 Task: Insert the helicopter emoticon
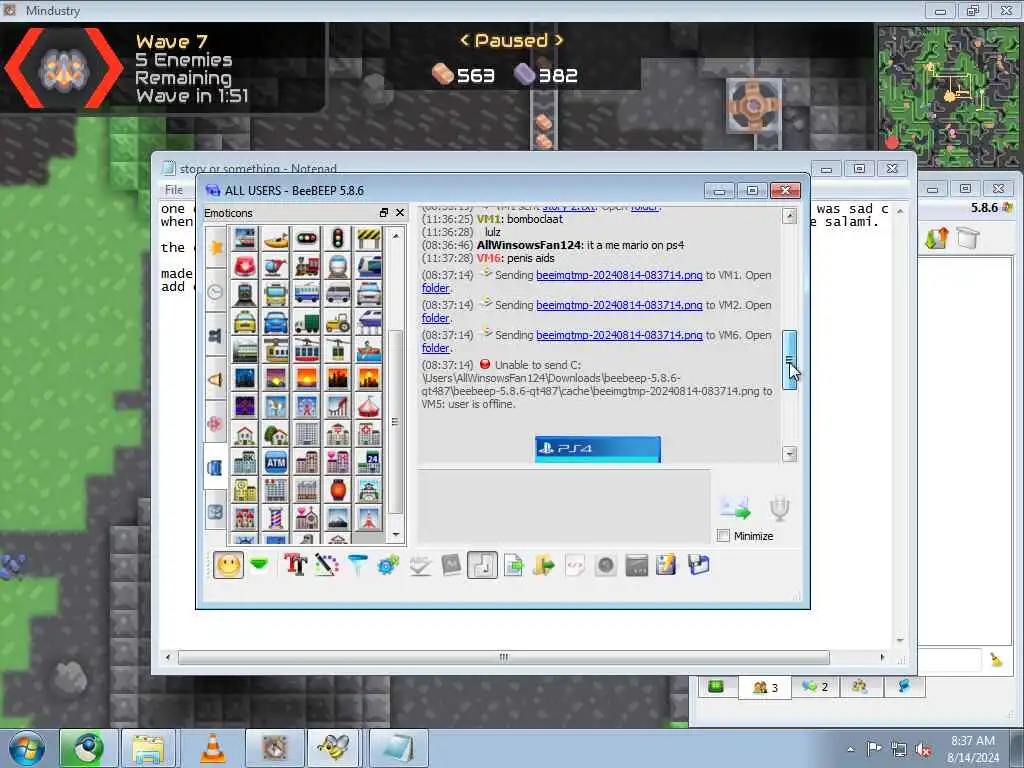point(276,266)
